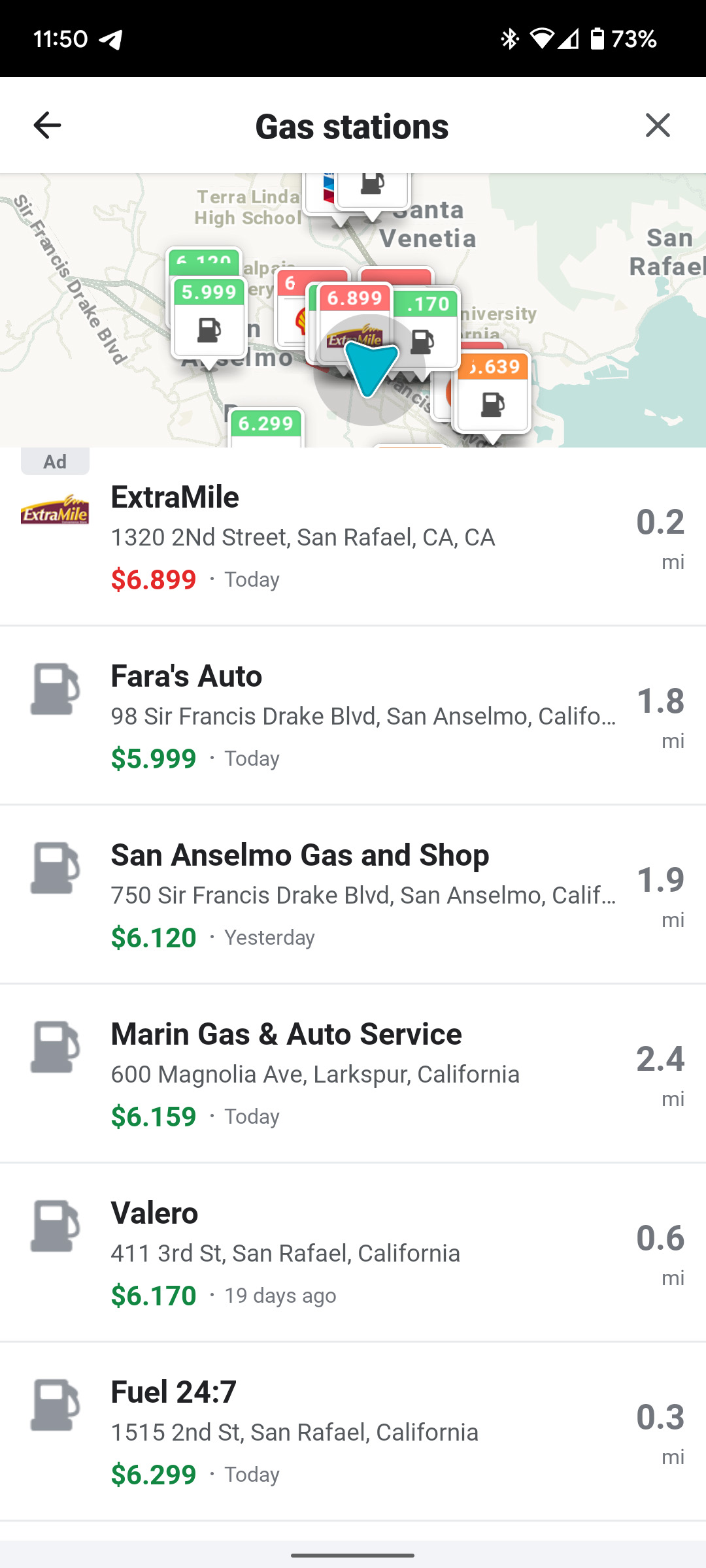
Task: Tap Marin Gas & Auto Service pump icon
Action: (55, 1047)
